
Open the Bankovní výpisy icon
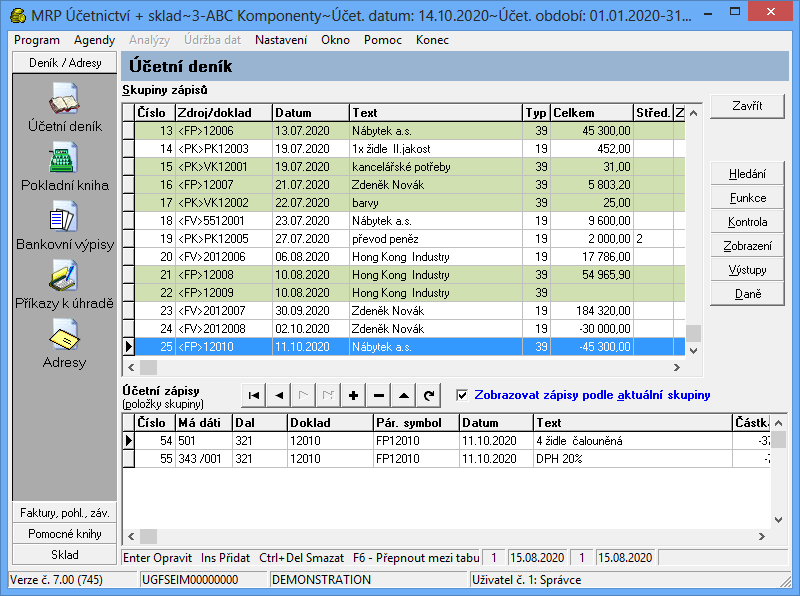64,220
